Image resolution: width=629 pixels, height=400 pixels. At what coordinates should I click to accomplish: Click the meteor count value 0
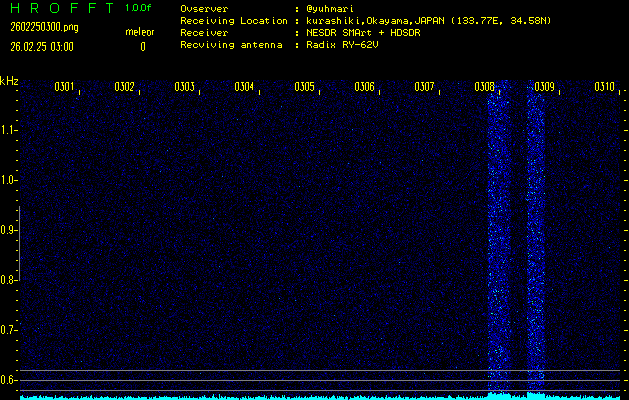click(x=142, y=46)
